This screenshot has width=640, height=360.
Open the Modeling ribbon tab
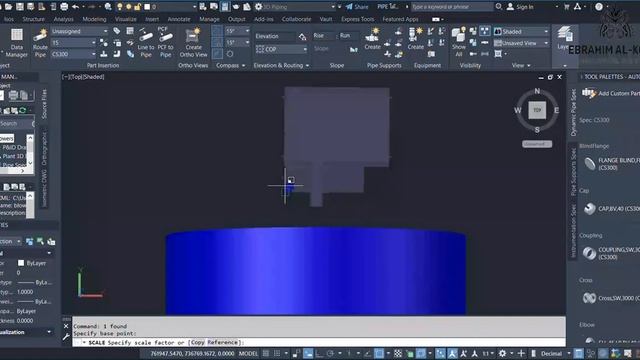(94, 19)
